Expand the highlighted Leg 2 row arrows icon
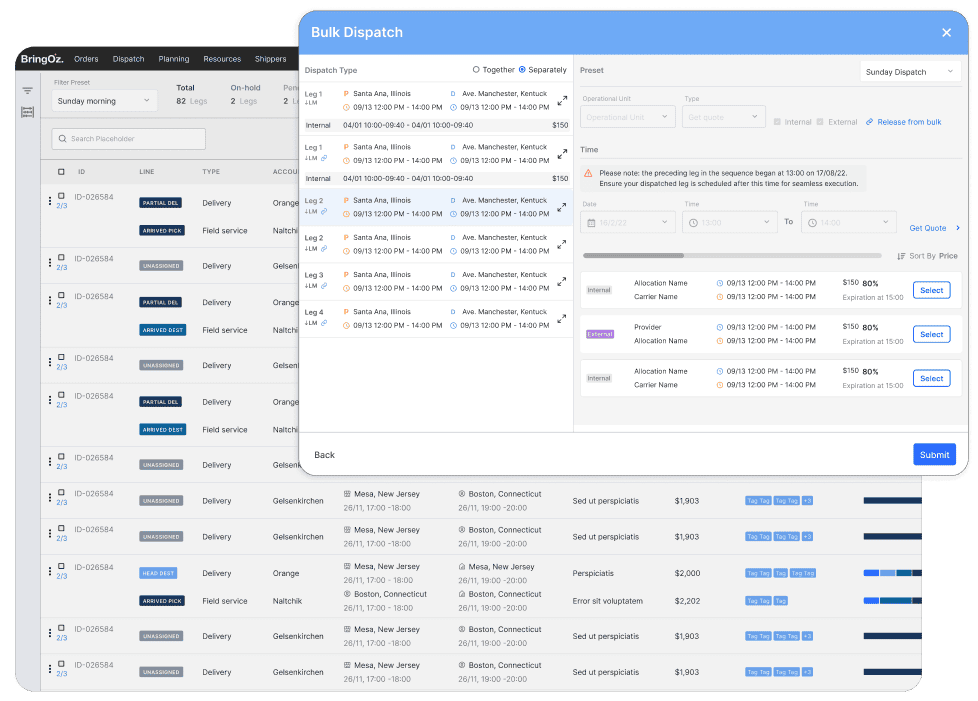The image size is (978, 701). (562, 208)
